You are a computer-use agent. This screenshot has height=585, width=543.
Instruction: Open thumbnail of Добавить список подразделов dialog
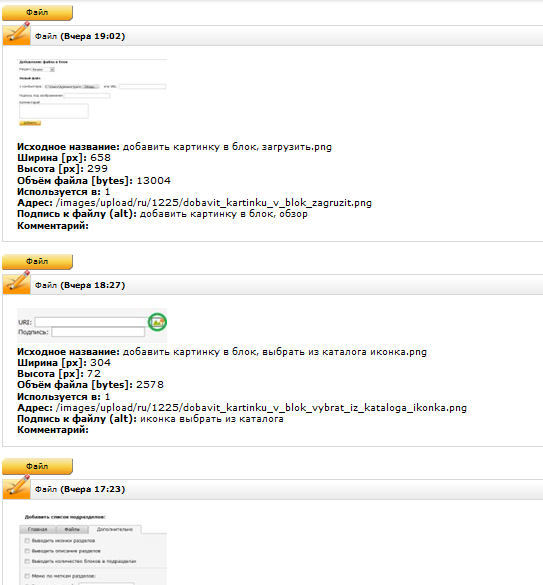92,549
